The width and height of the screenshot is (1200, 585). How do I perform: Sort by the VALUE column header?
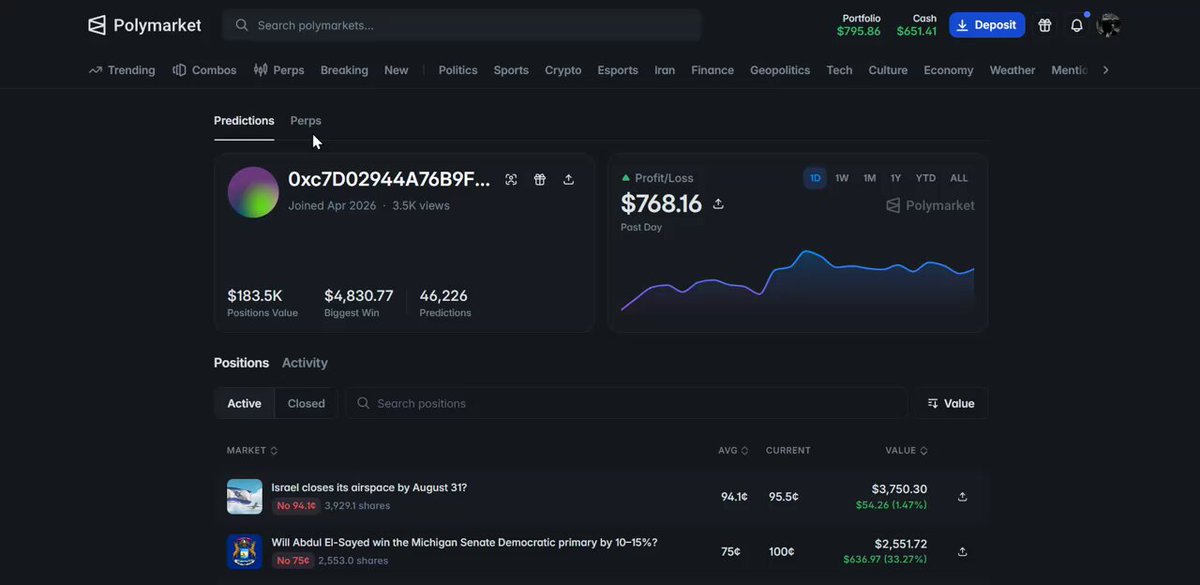click(906, 451)
